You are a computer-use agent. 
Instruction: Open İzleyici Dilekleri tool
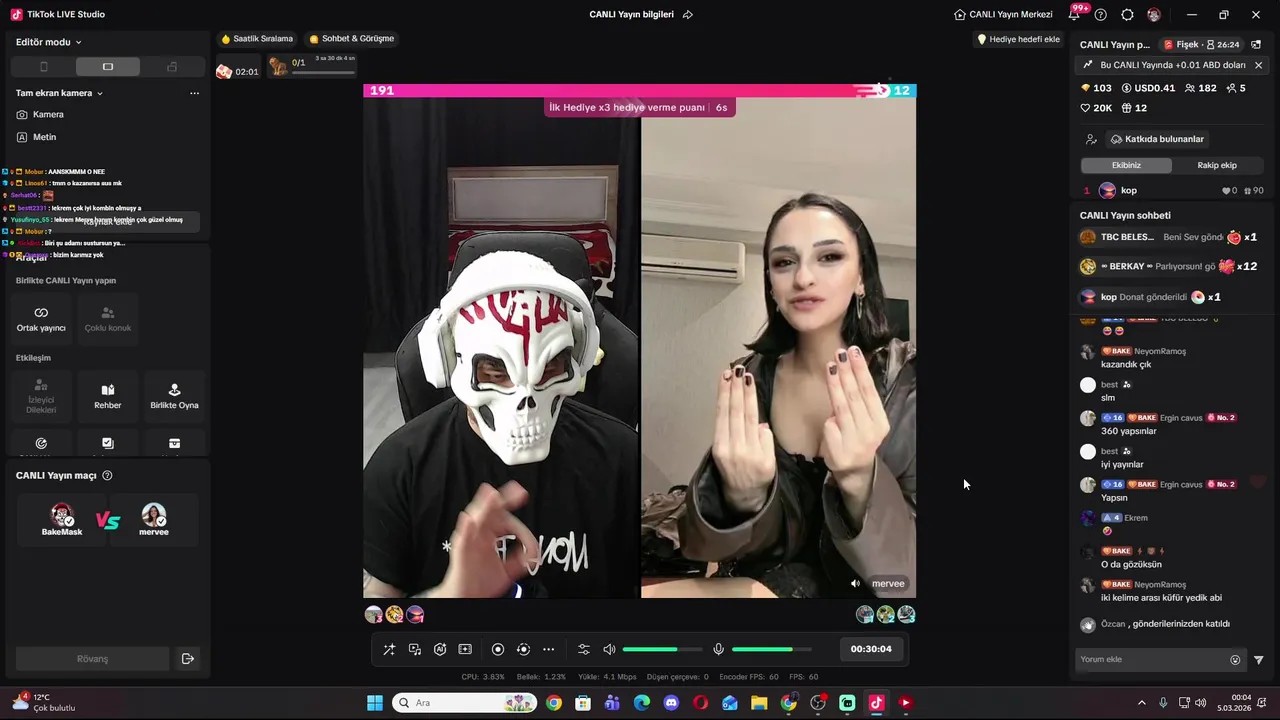click(x=41, y=396)
